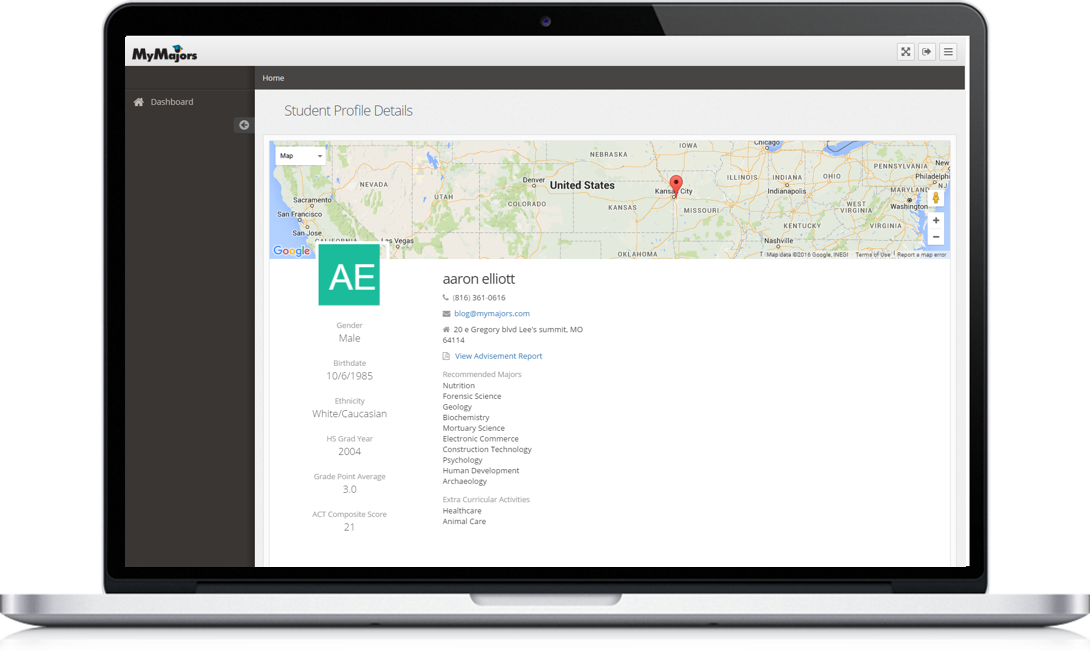Click the red location pin on map
The width and height of the screenshot is (1090, 651).
[675, 185]
